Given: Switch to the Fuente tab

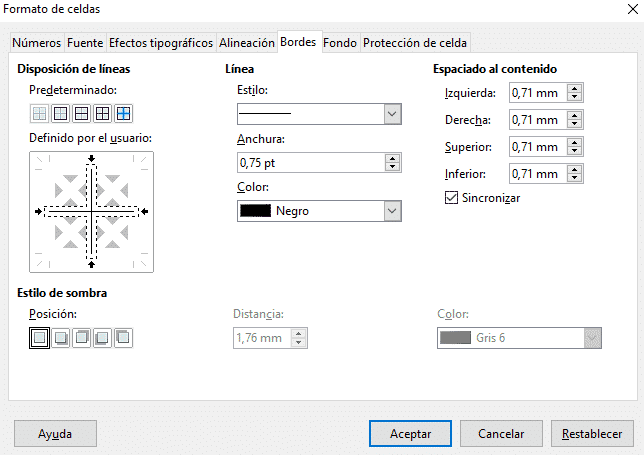Looking at the screenshot, I should tap(85, 43).
